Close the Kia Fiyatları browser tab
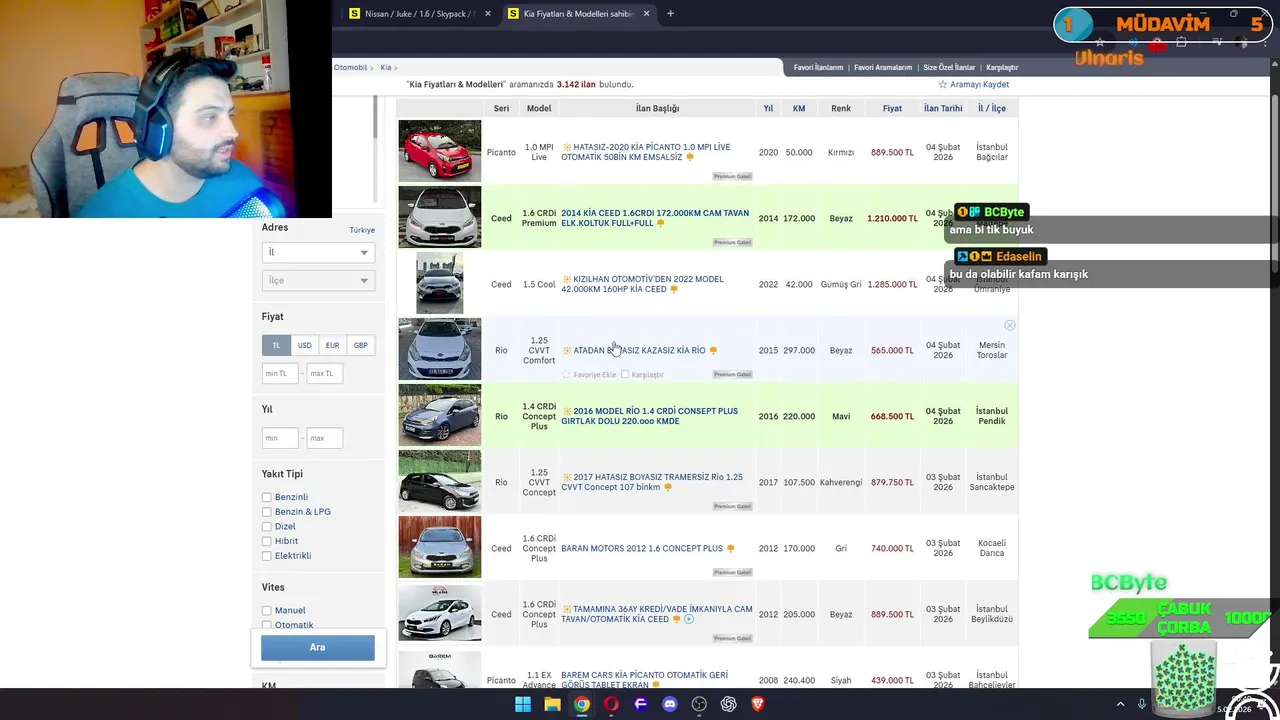The height and width of the screenshot is (720, 1280). [x=646, y=14]
